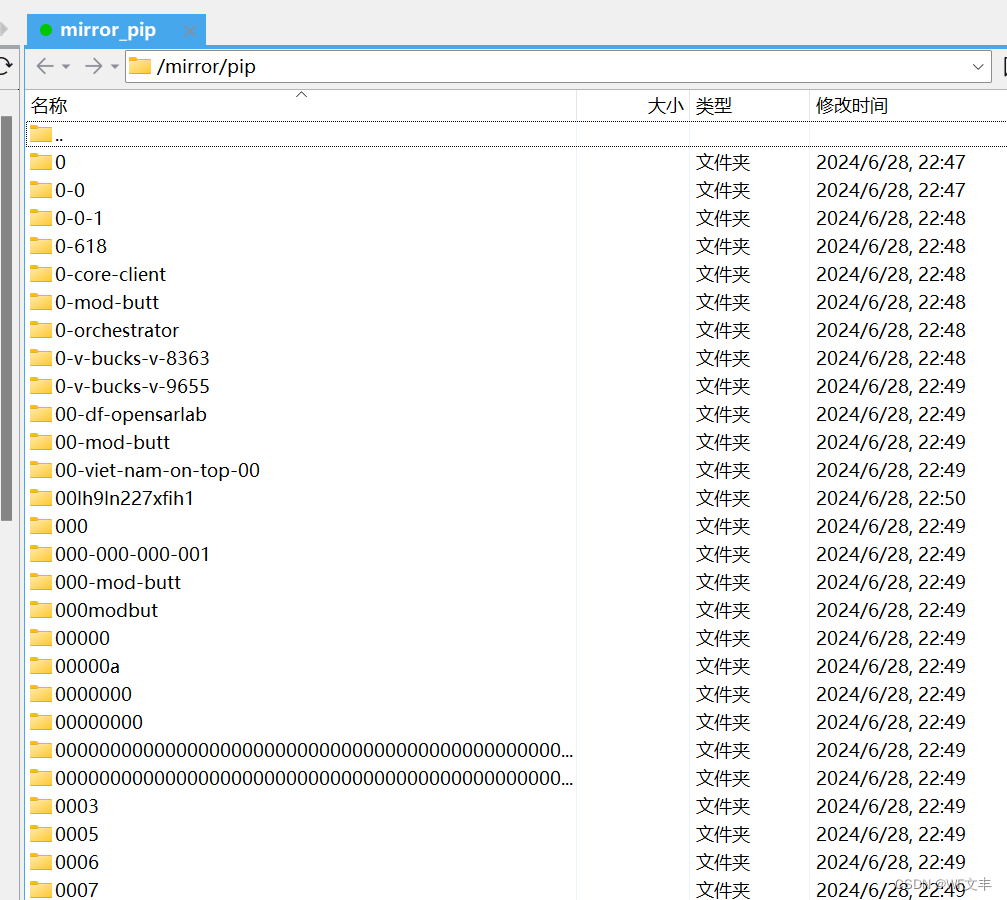1007x900 pixels.
Task: Select folder icon of '0-orchestrator'
Action: click(40, 330)
